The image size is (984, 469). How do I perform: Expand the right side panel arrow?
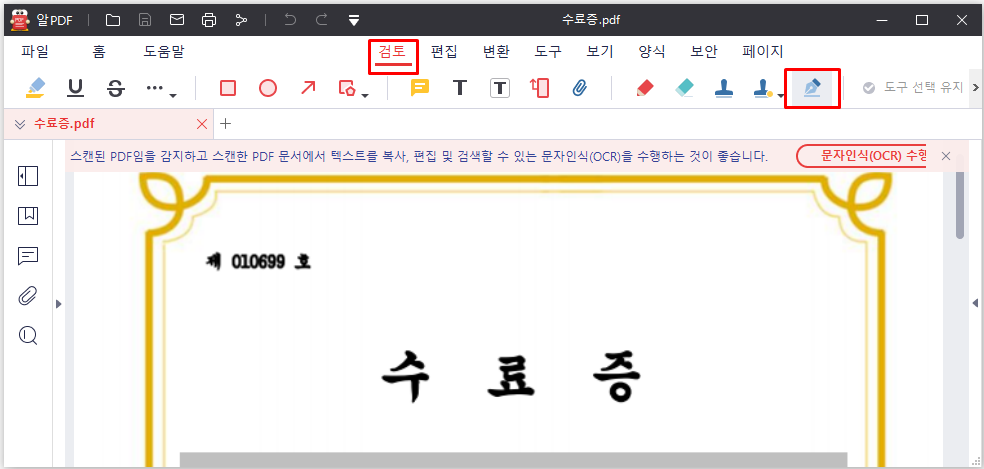tap(975, 303)
